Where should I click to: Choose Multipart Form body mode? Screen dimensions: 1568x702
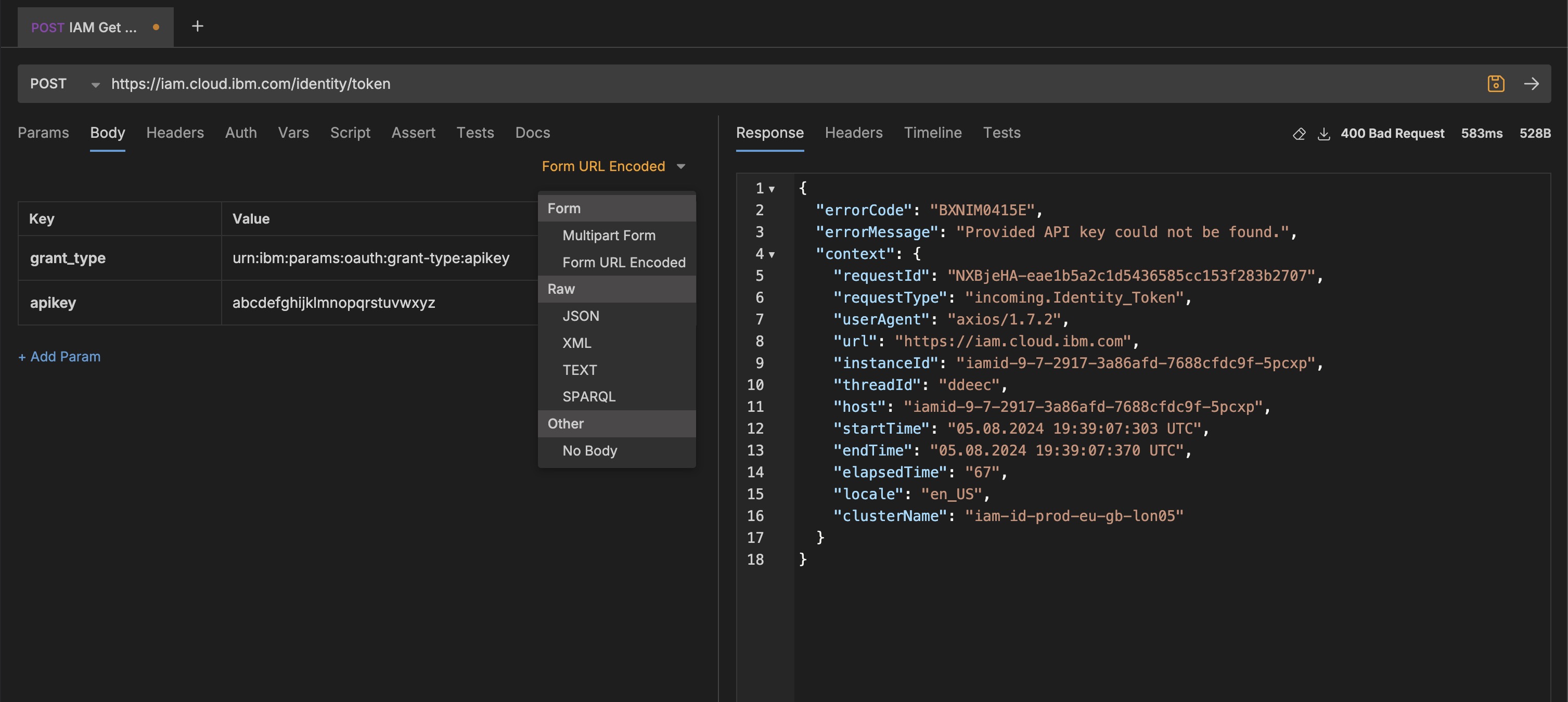[616, 236]
